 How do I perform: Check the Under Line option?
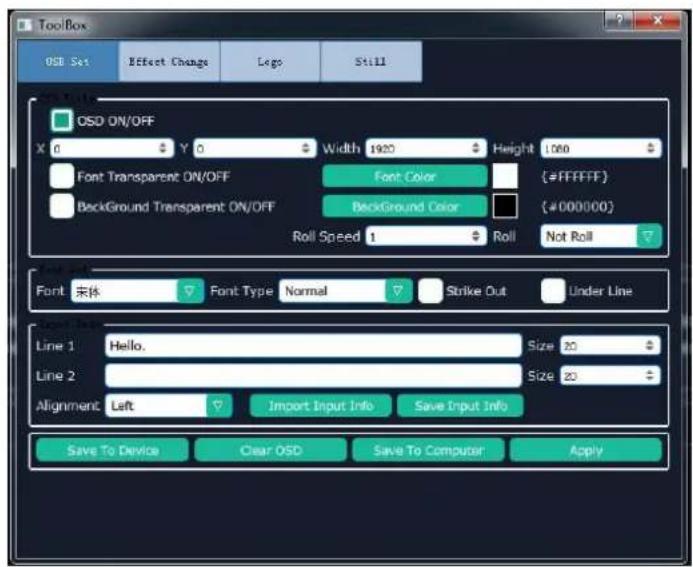click(x=553, y=291)
